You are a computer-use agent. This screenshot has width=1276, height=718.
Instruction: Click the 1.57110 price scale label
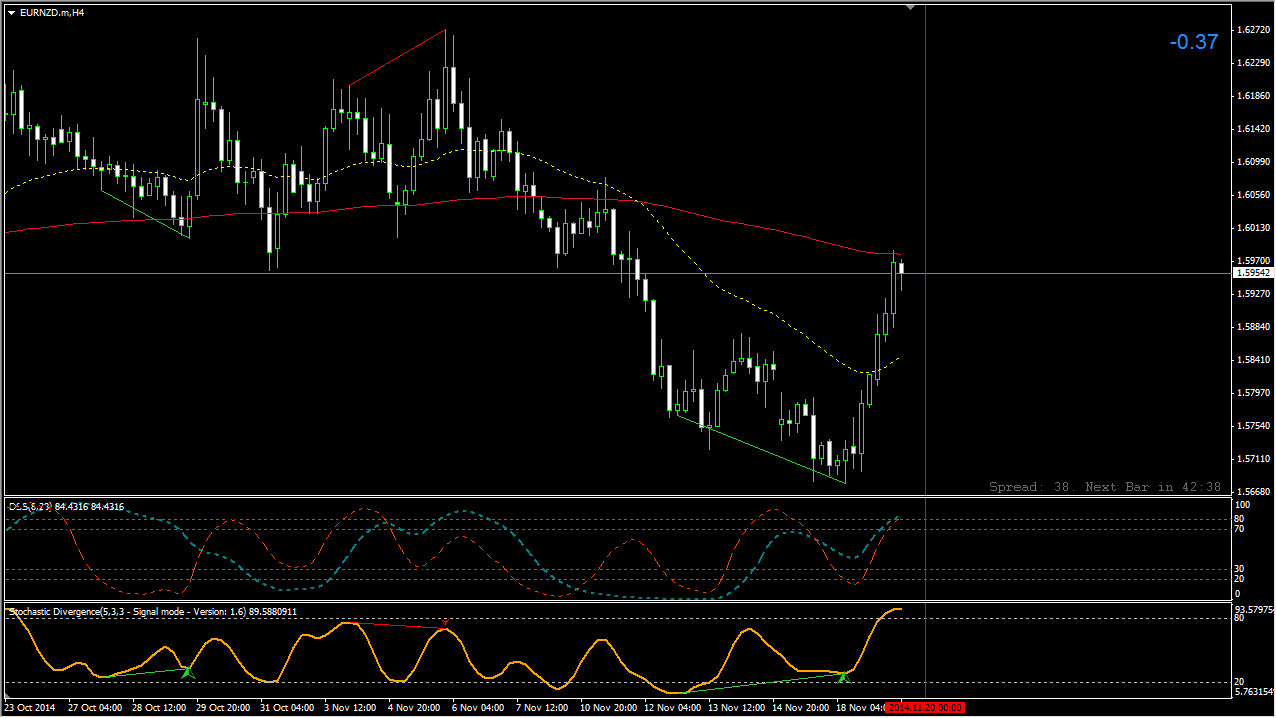[x=1253, y=458]
